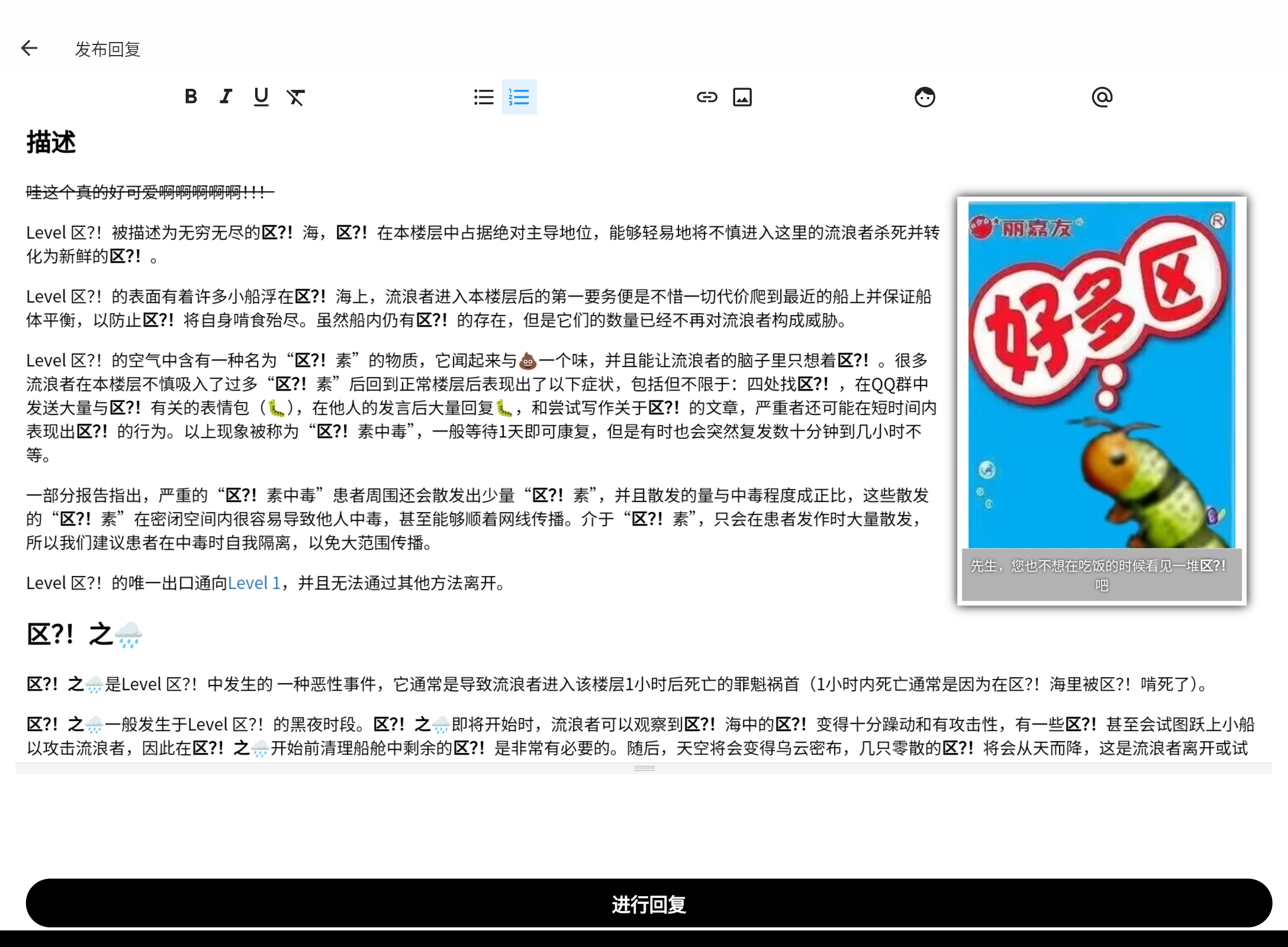
Task: Toggle italic formatting
Action: (x=225, y=96)
